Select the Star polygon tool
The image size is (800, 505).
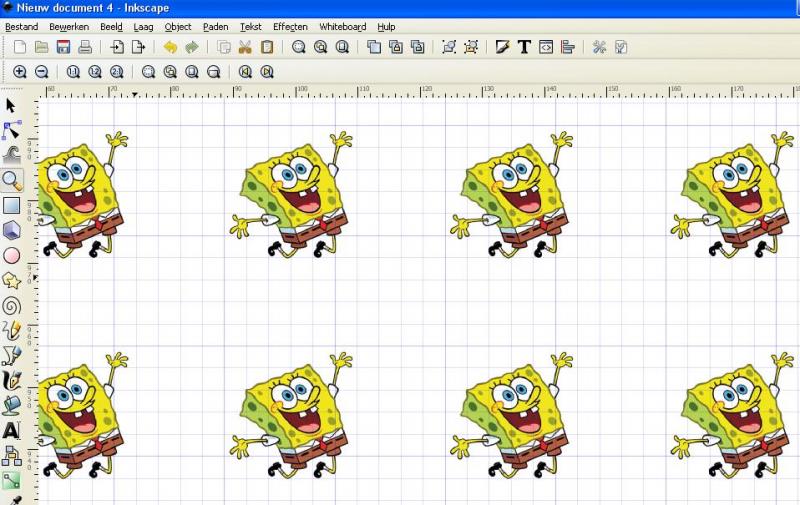[x=11, y=281]
